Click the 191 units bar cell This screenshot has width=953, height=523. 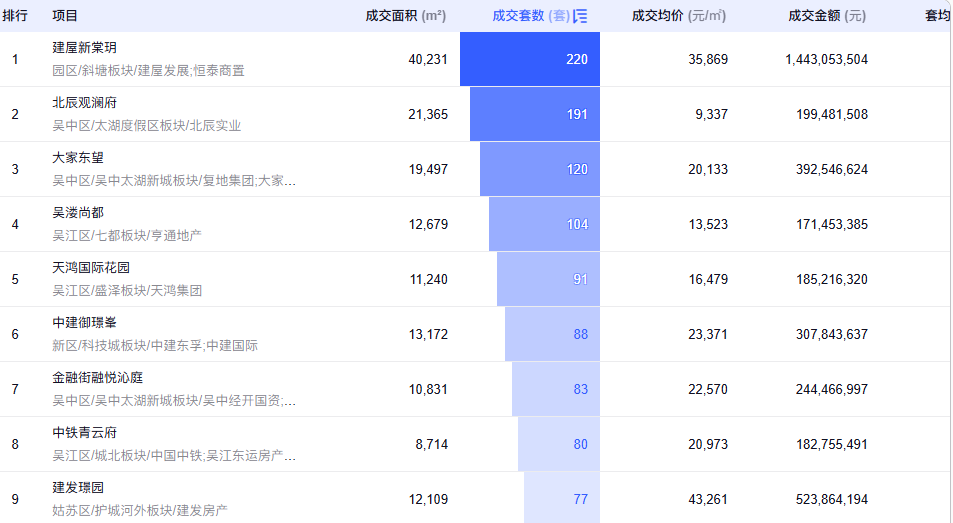tap(535, 114)
